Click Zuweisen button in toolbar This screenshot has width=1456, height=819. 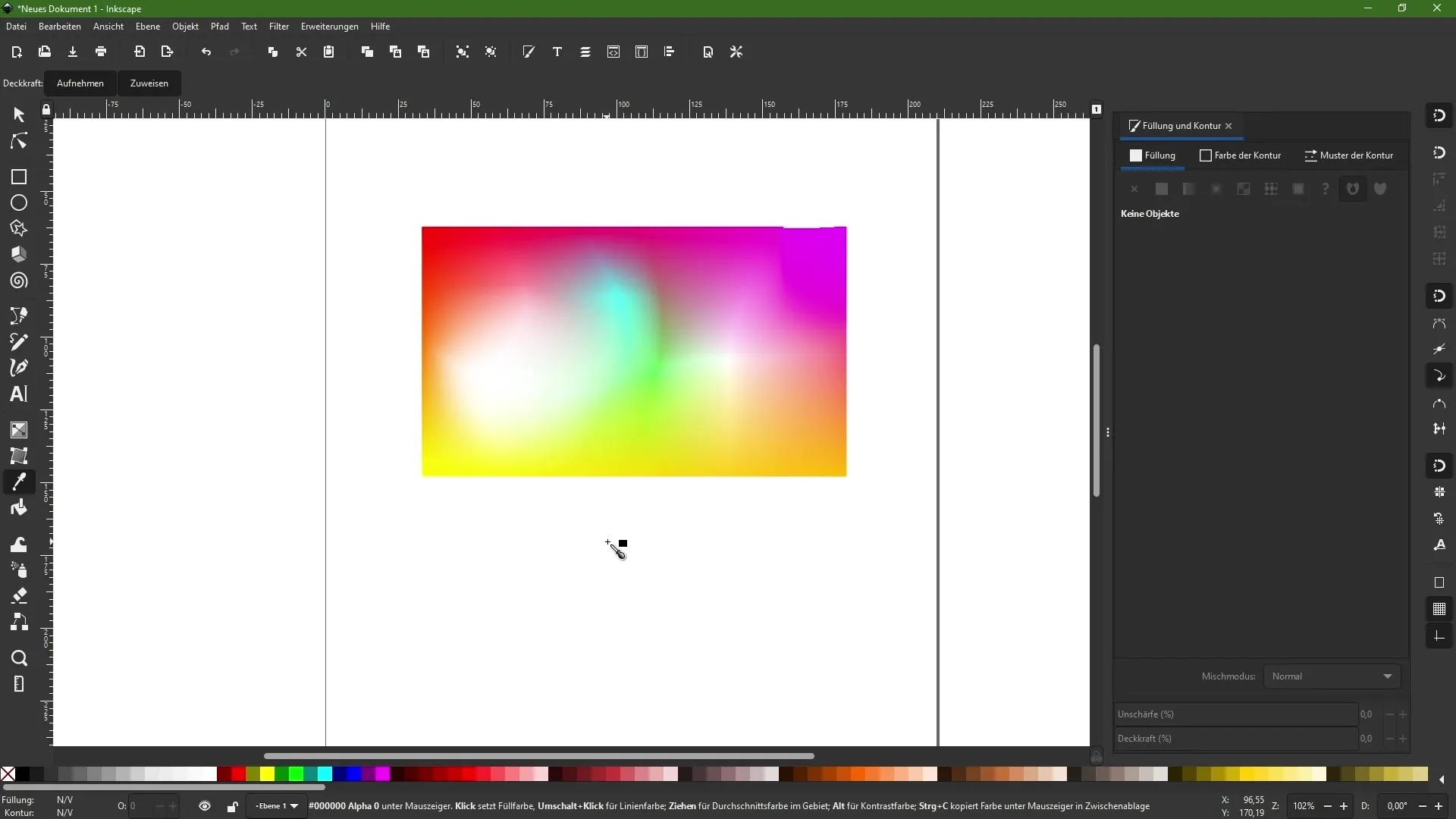(x=149, y=83)
